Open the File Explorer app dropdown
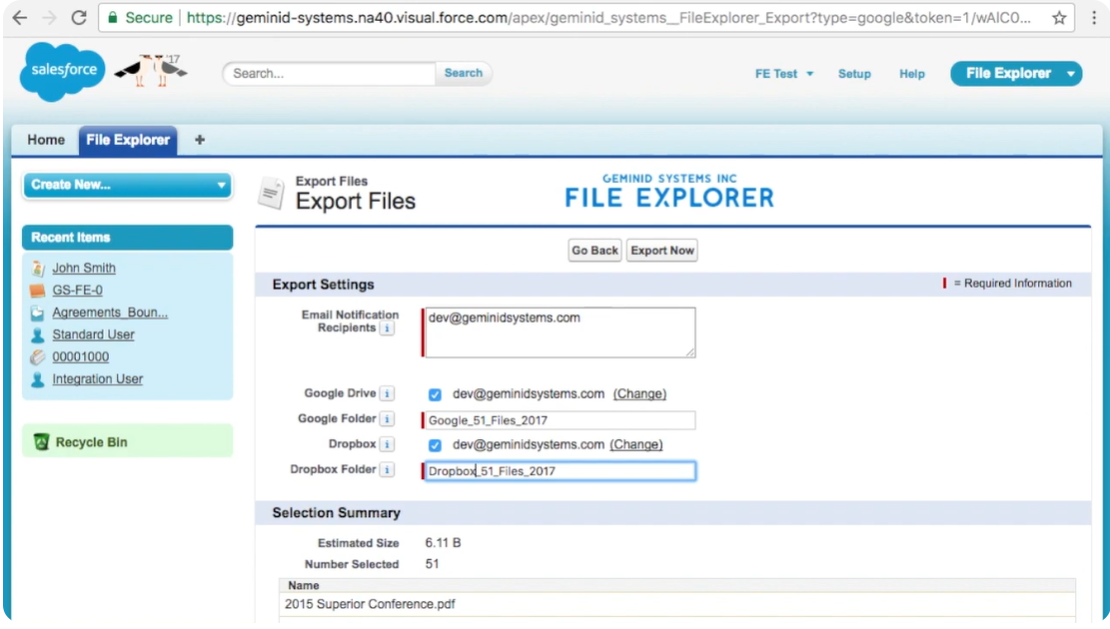The image size is (1110, 629). point(1015,73)
